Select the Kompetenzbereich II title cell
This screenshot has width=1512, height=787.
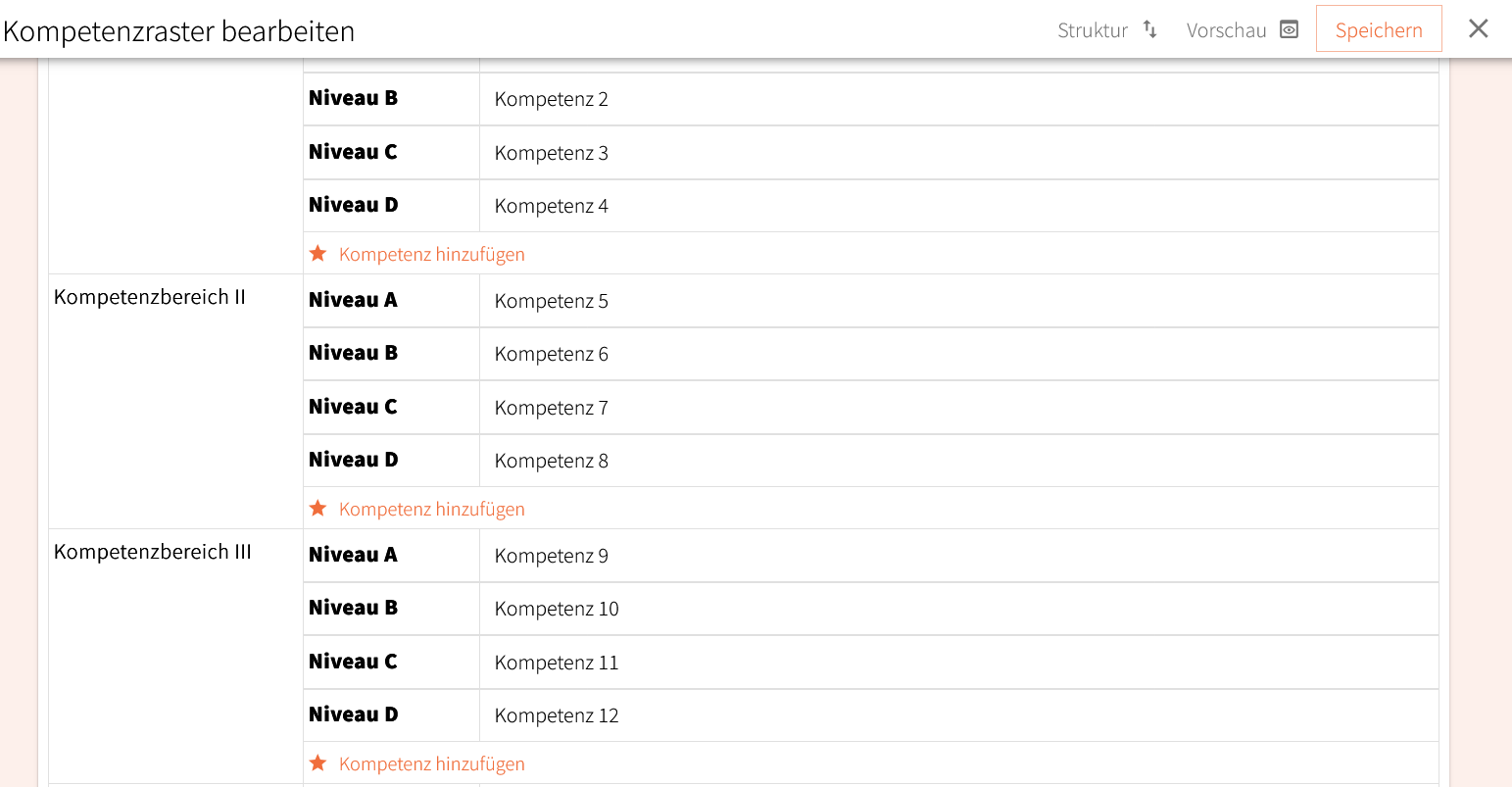[x=150, y=297]
